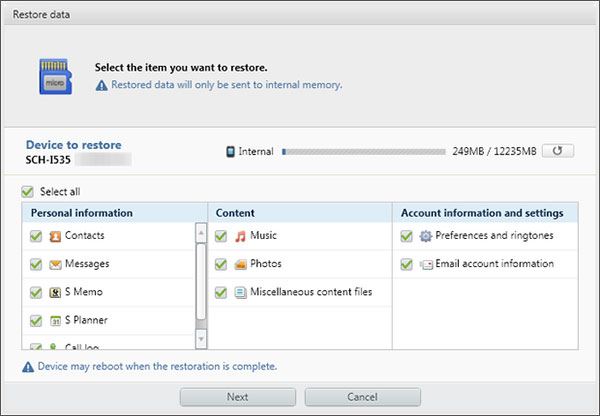Viewport: 600px width, 416px height.
Task: Click the Cancel button
Action: 362,397
